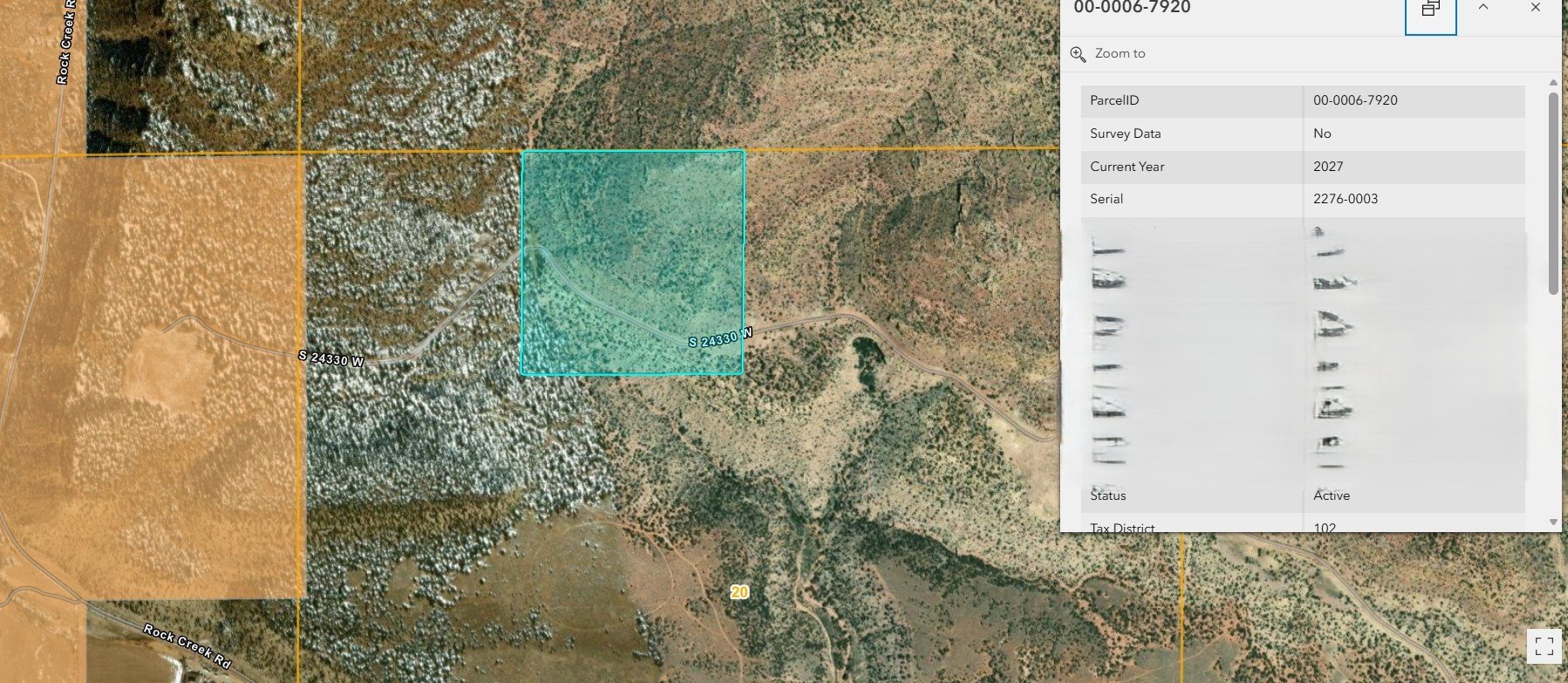Click the Current Year value 2027
The width and height of the screenshot is (1568, 683).
click(1328, 167)
